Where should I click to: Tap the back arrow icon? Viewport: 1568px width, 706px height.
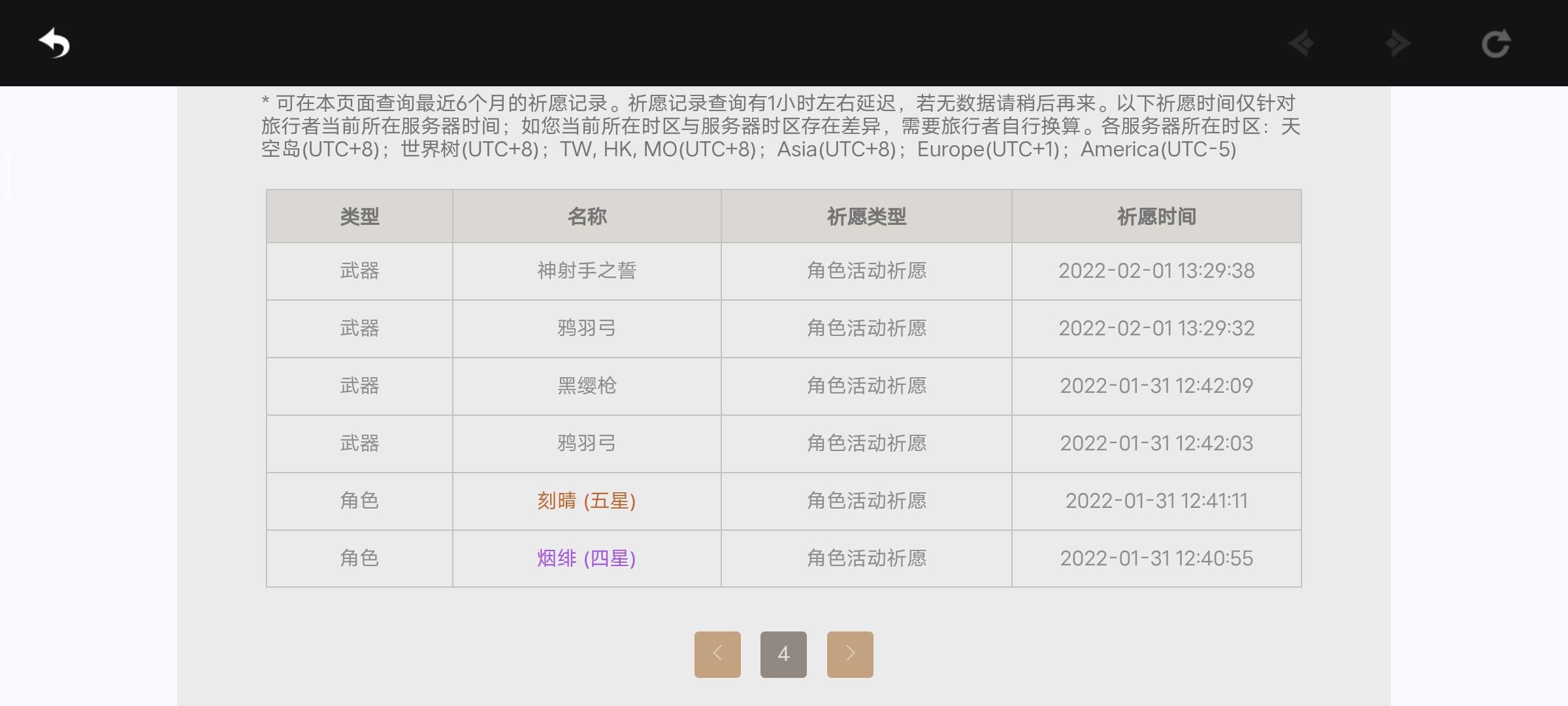pyautogui.click(x=54, y=44)
